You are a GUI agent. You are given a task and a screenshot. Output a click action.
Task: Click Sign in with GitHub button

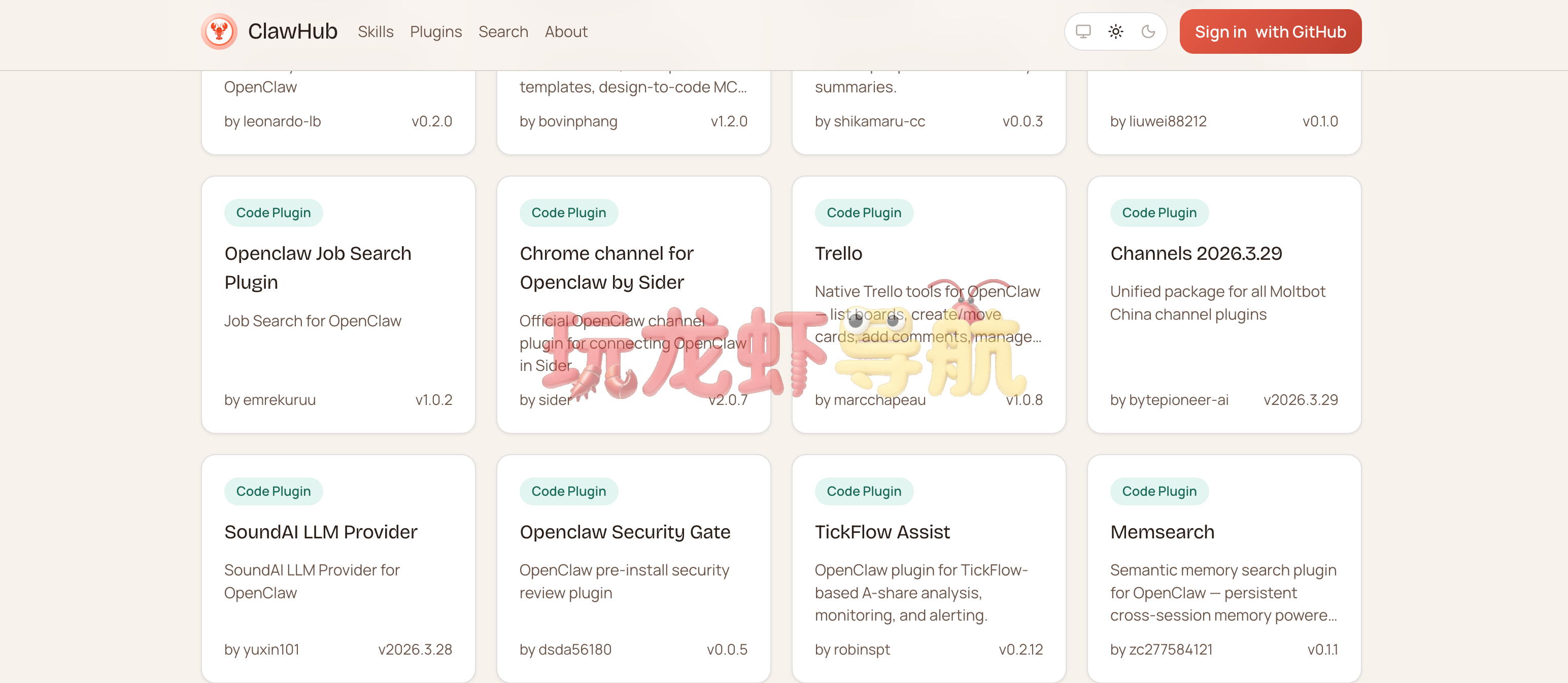click(1270, 31)
